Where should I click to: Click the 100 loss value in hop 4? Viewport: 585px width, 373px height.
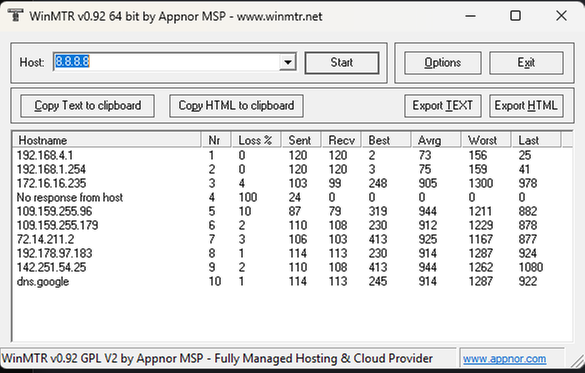tap(248, 197)
